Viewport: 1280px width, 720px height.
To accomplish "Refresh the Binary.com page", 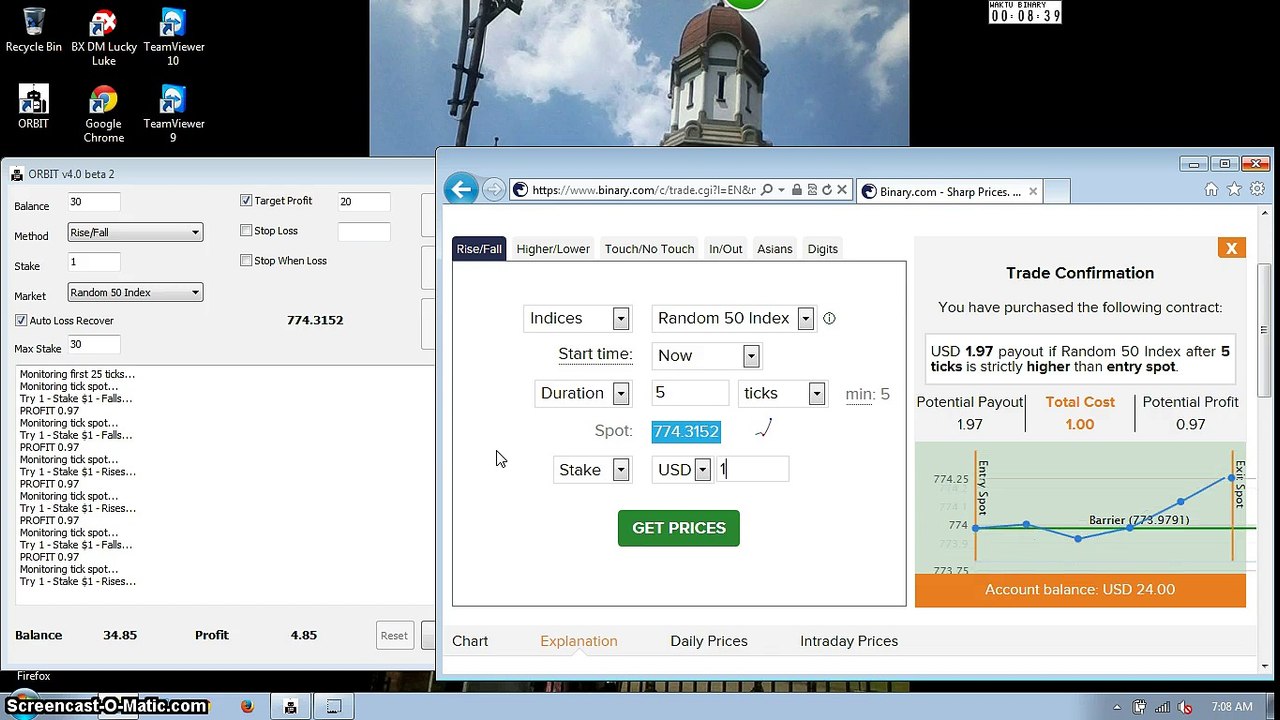I will [827, 190].
